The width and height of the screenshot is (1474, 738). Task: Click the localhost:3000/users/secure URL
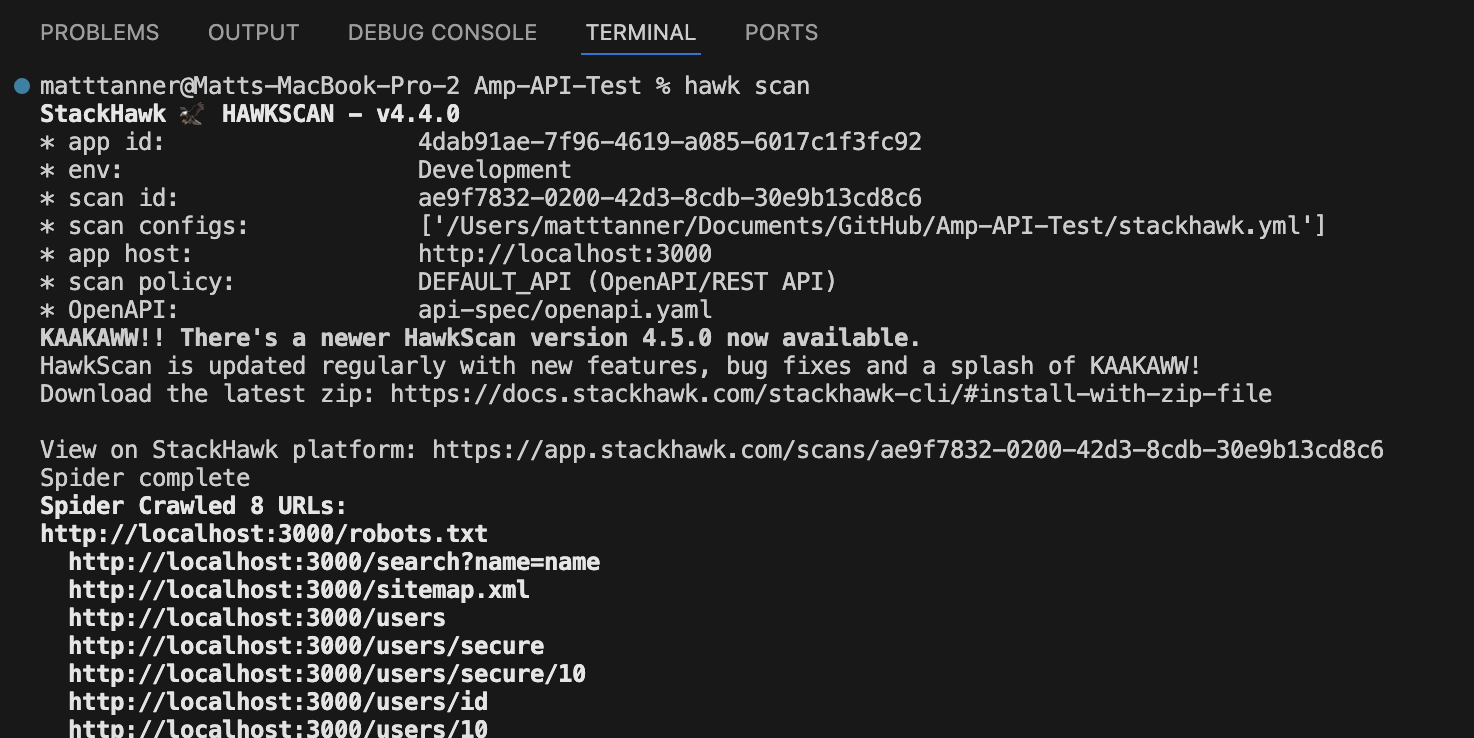point(306,646)
